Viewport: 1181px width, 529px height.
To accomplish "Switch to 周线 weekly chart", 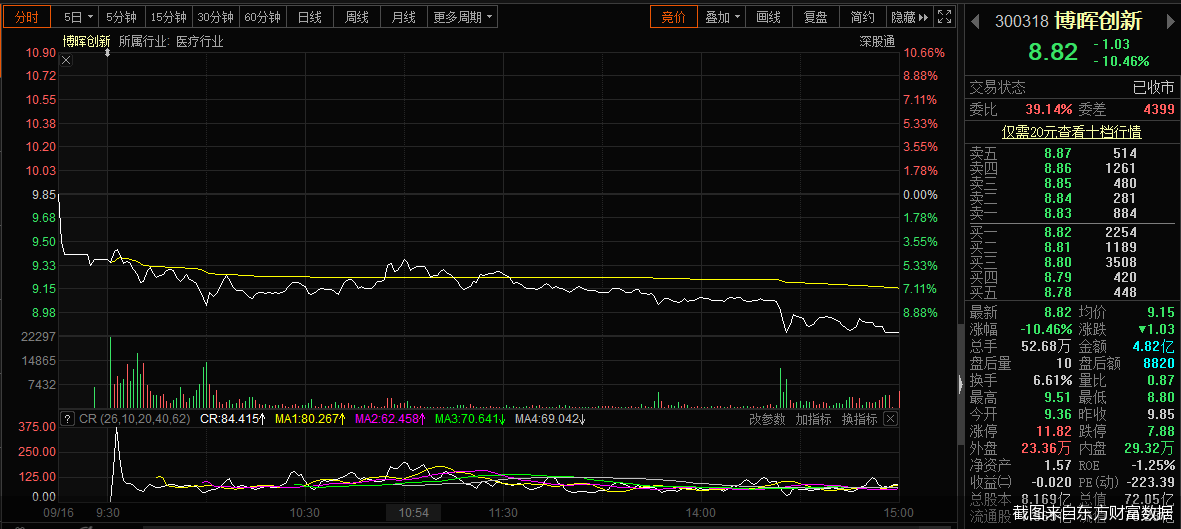I will tap(356, 17).
